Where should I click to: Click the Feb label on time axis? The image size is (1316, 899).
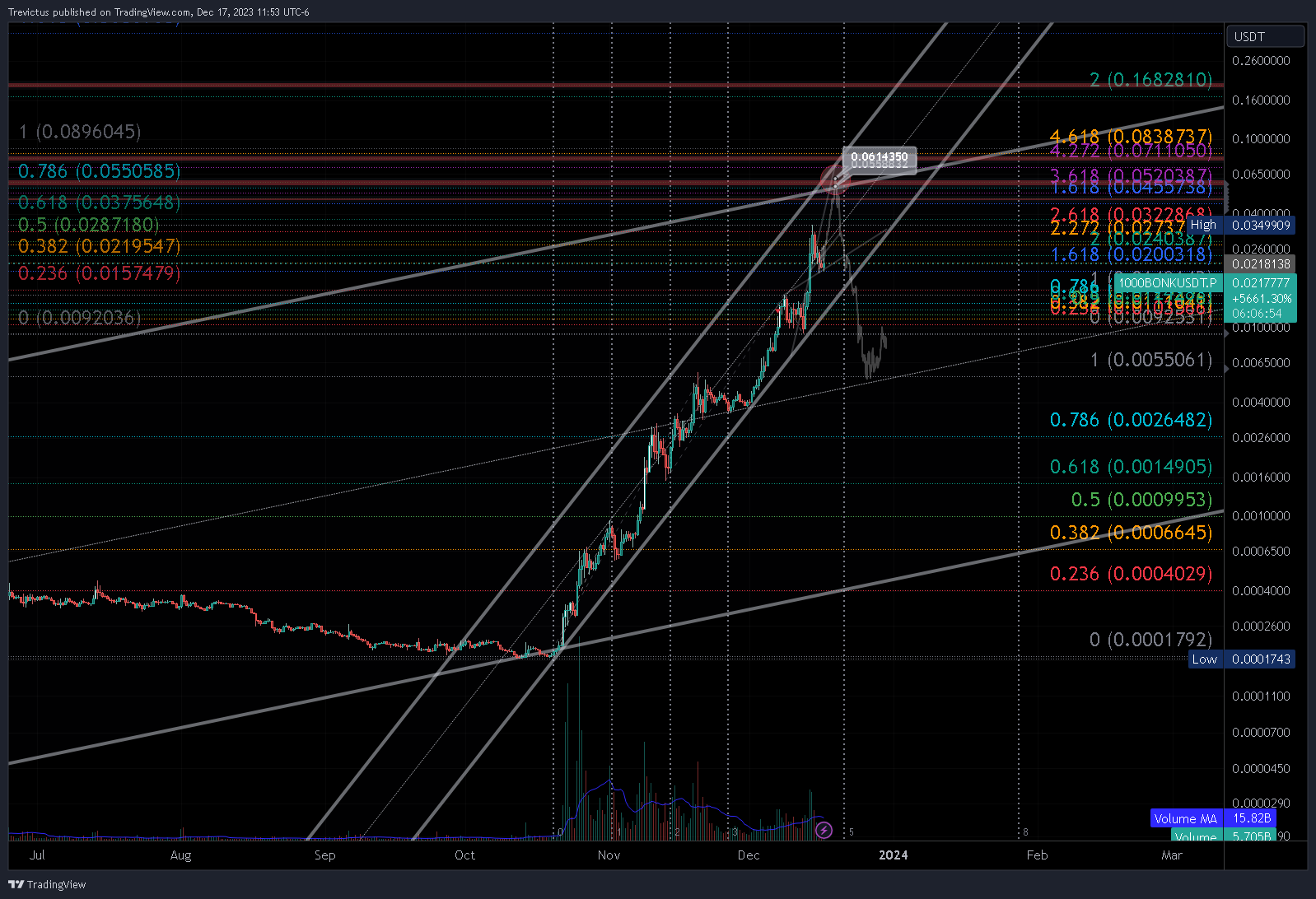pos(1037,855)
